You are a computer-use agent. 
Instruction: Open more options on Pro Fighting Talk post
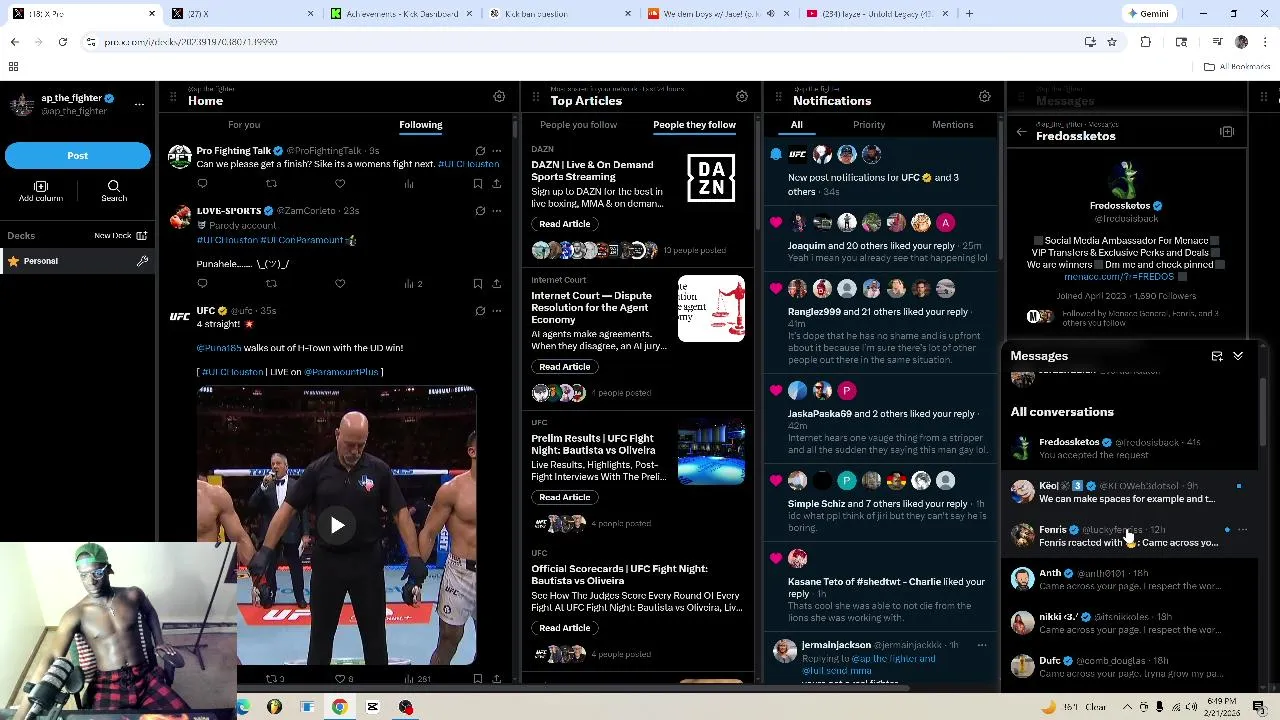(x=497, y=151)
